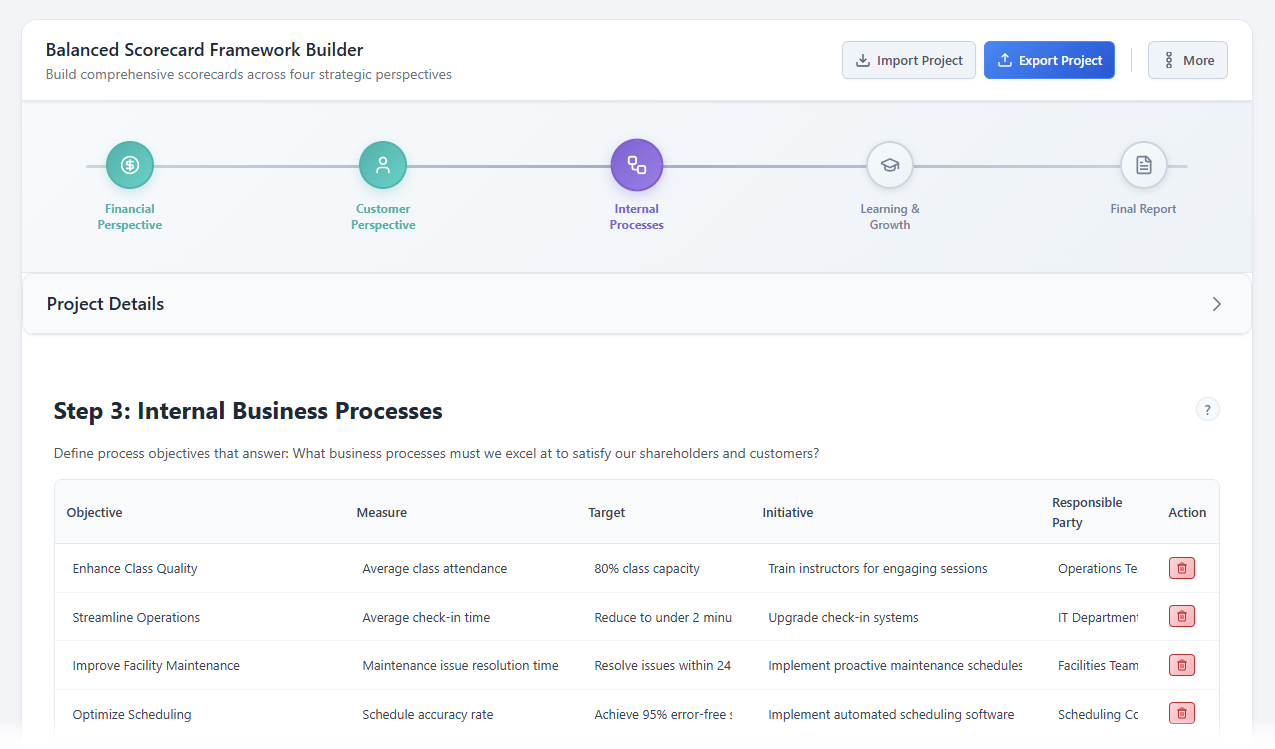Select the Maintenance issue resolution time cell
This screenshot has height=749, width=1275.
[x=460, y=664]
